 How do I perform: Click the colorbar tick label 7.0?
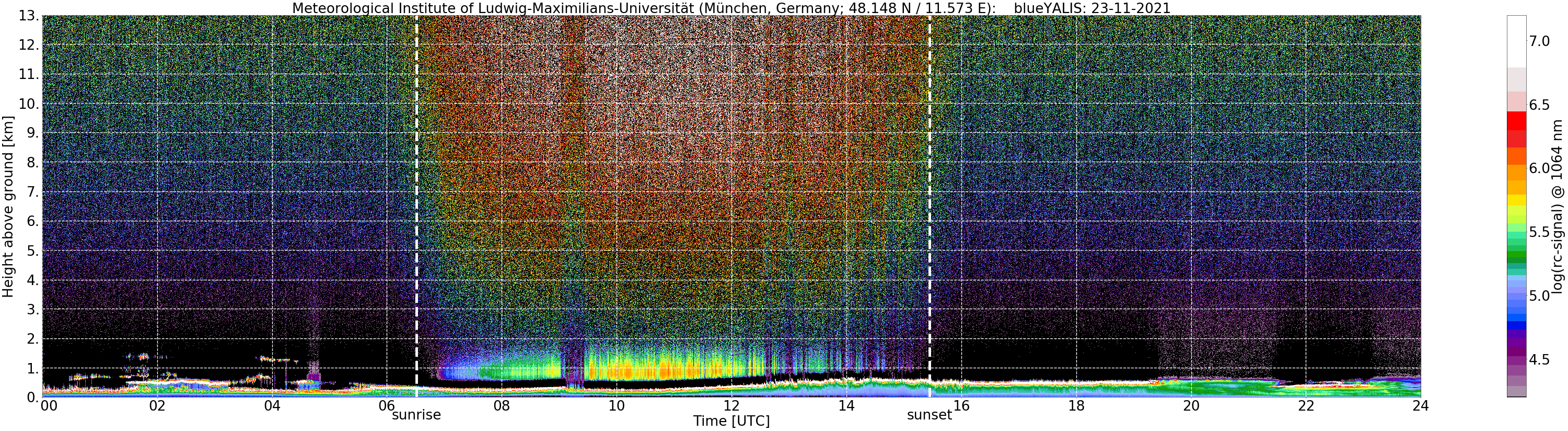(x=1540, y=41)
